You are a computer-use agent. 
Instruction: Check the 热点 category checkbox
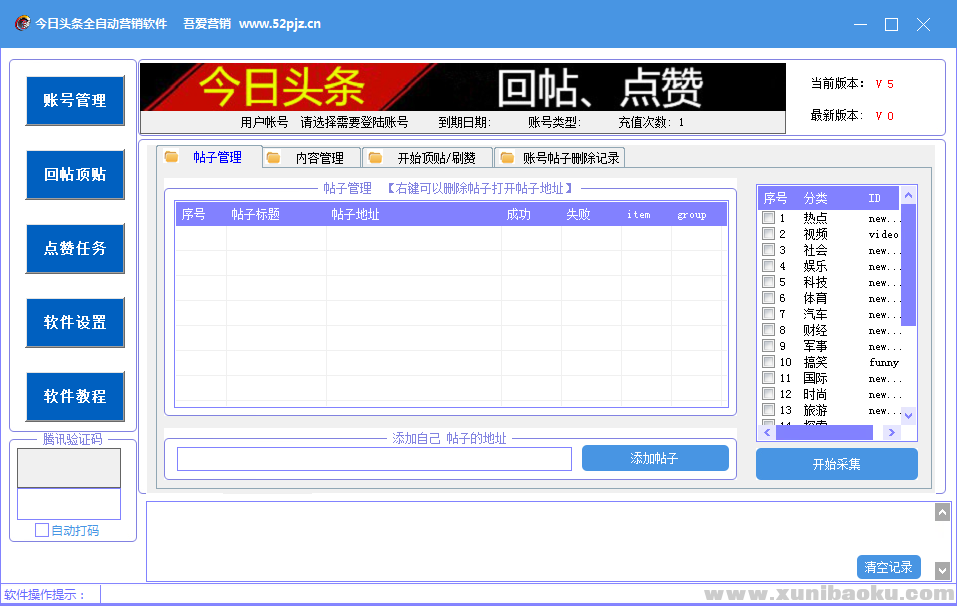[x=768, y=218]
